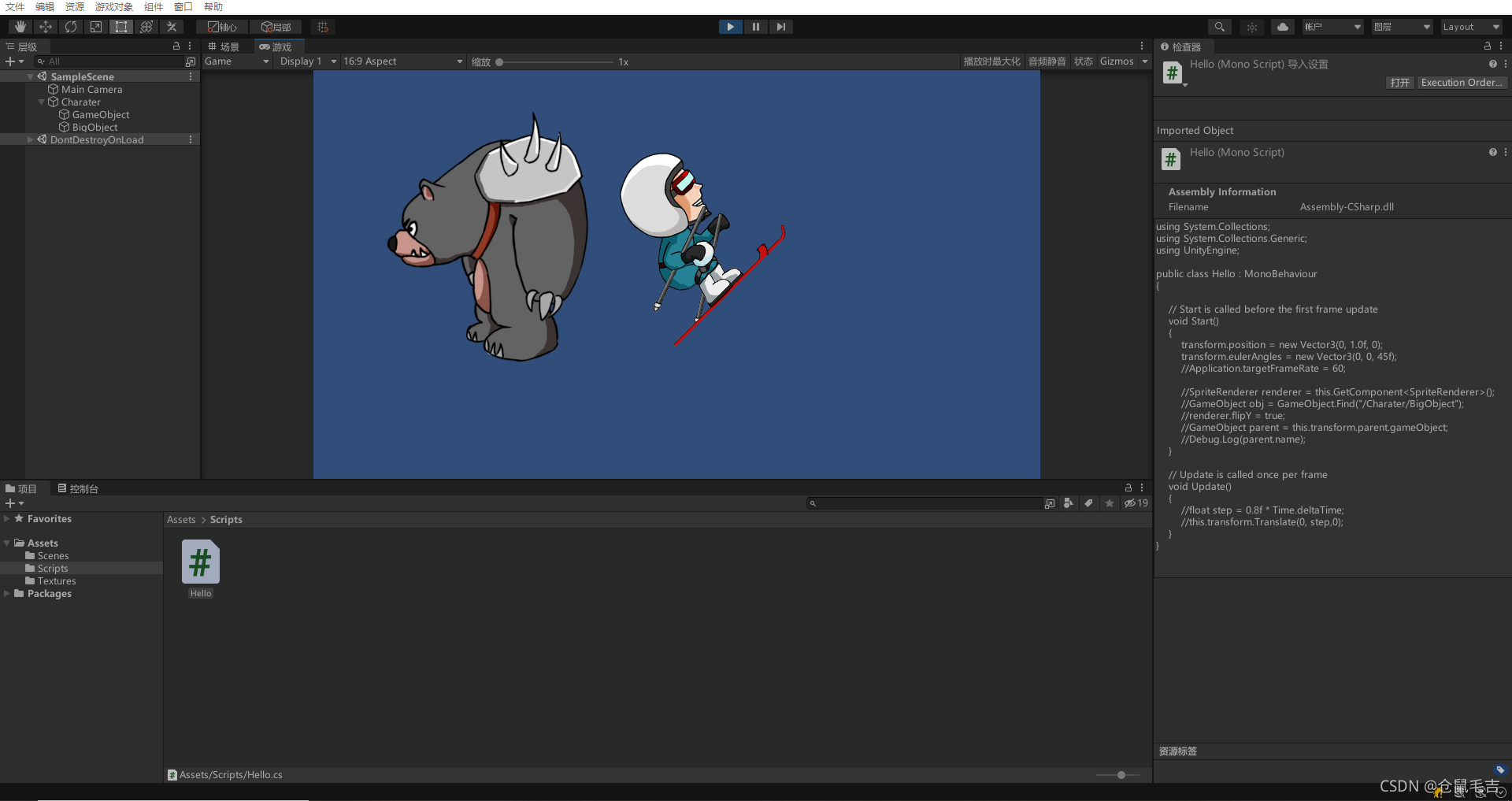
Task: Select the Hand view tool
Action: click(x=20, y=27)
